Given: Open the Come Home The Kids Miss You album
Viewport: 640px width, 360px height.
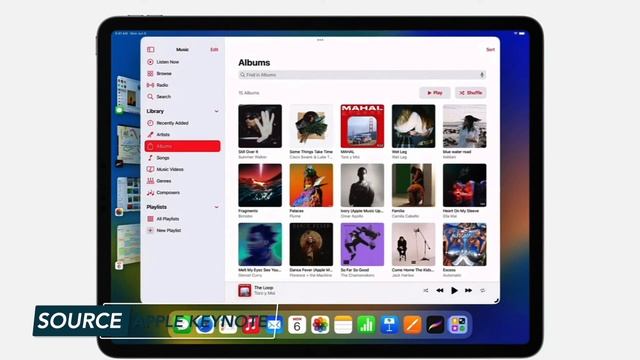Looking at the screenshot, I should pos(413,244).
